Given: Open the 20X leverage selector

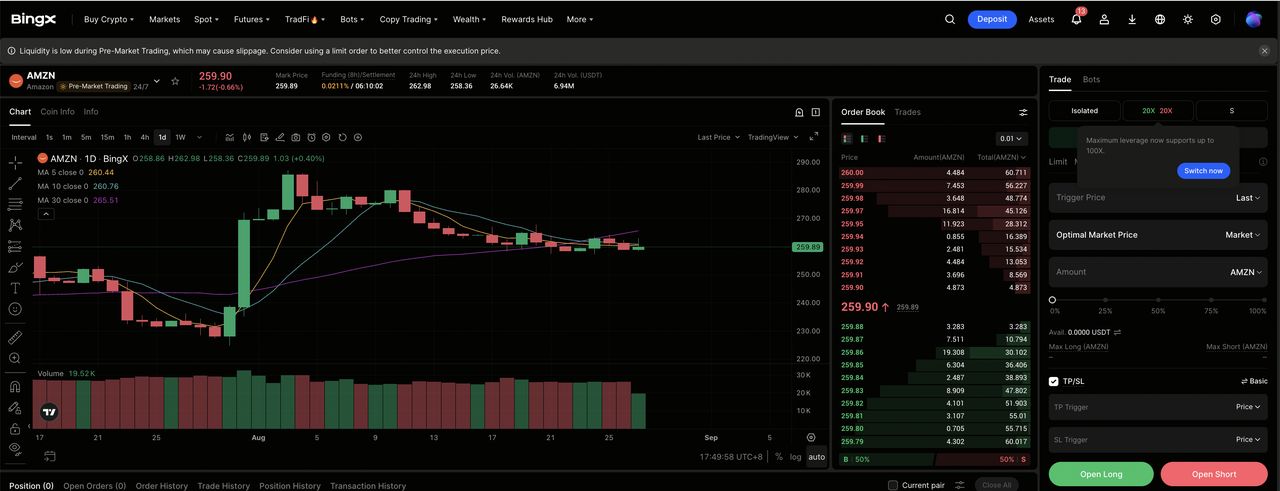Looking at the screenshot, I should [1158, 111].
